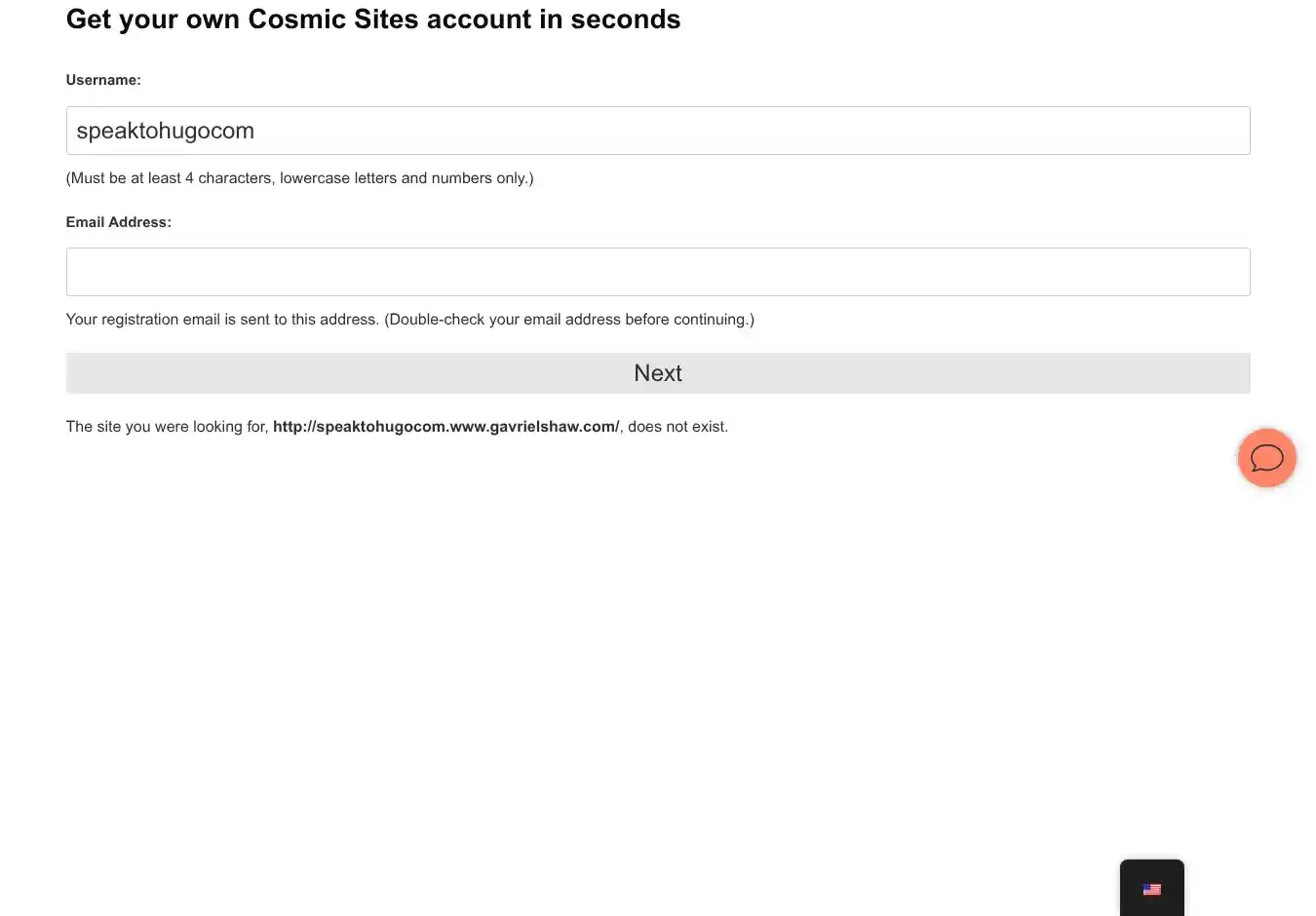Click the "does not exist" message text

[677, 427]
